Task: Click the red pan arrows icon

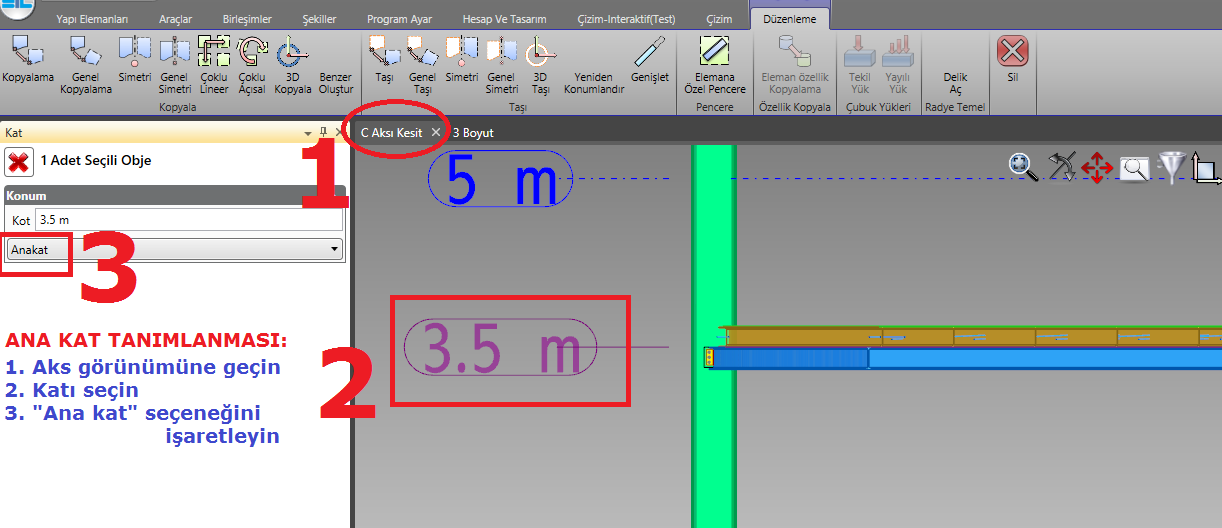Action: (x=1097, y=167)
